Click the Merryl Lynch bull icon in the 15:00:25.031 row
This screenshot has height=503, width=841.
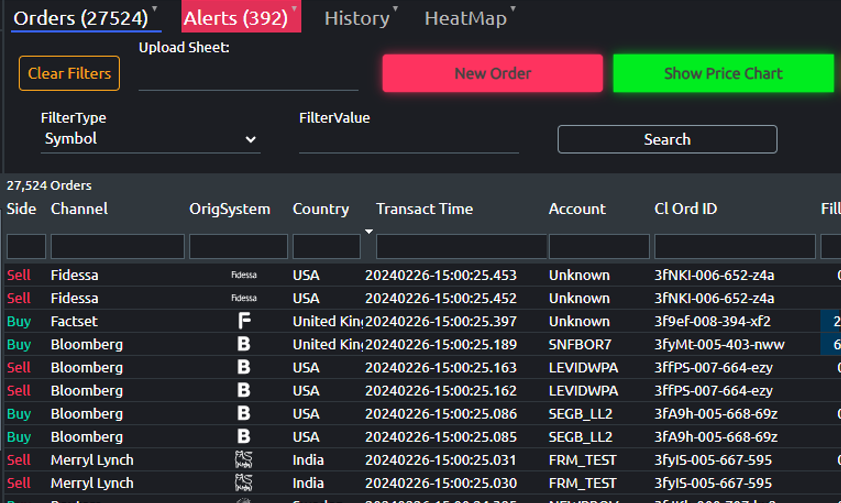point(244,460)
